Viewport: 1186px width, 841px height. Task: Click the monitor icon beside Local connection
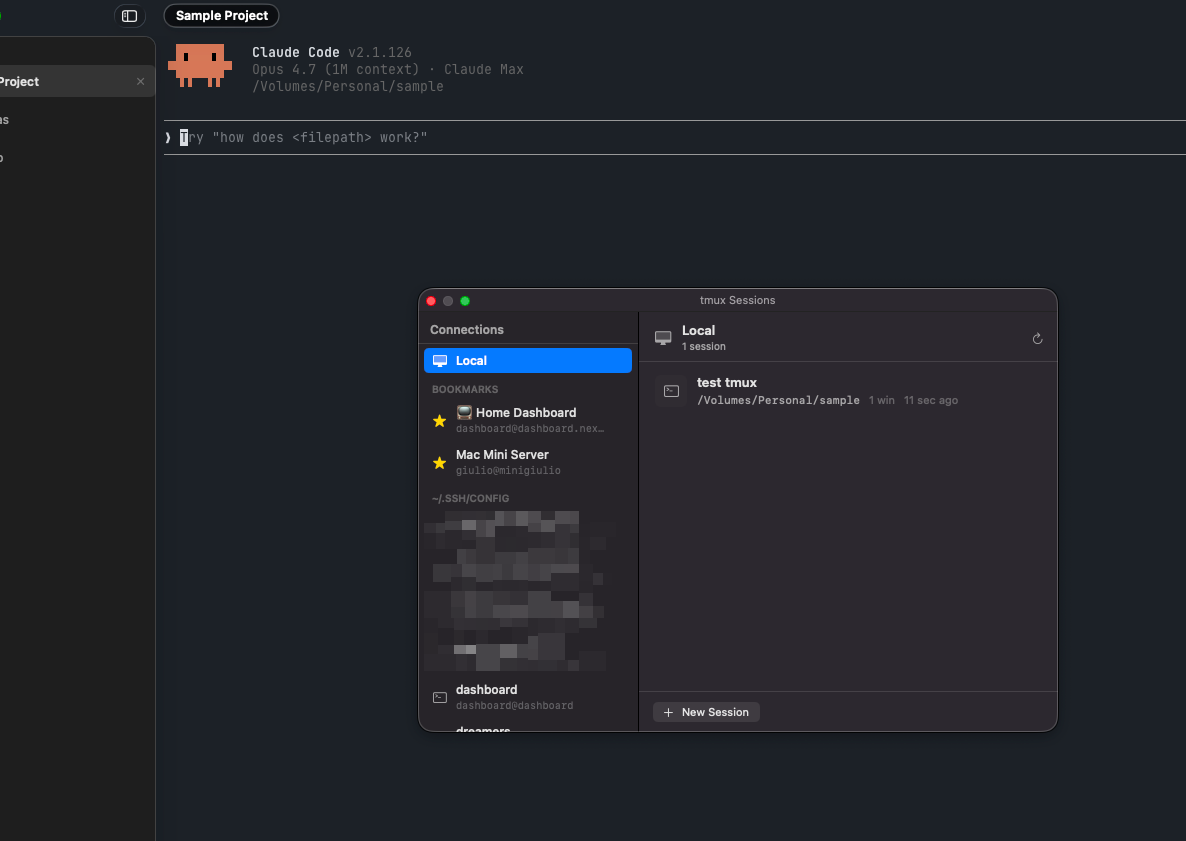(x=440, y=361)
